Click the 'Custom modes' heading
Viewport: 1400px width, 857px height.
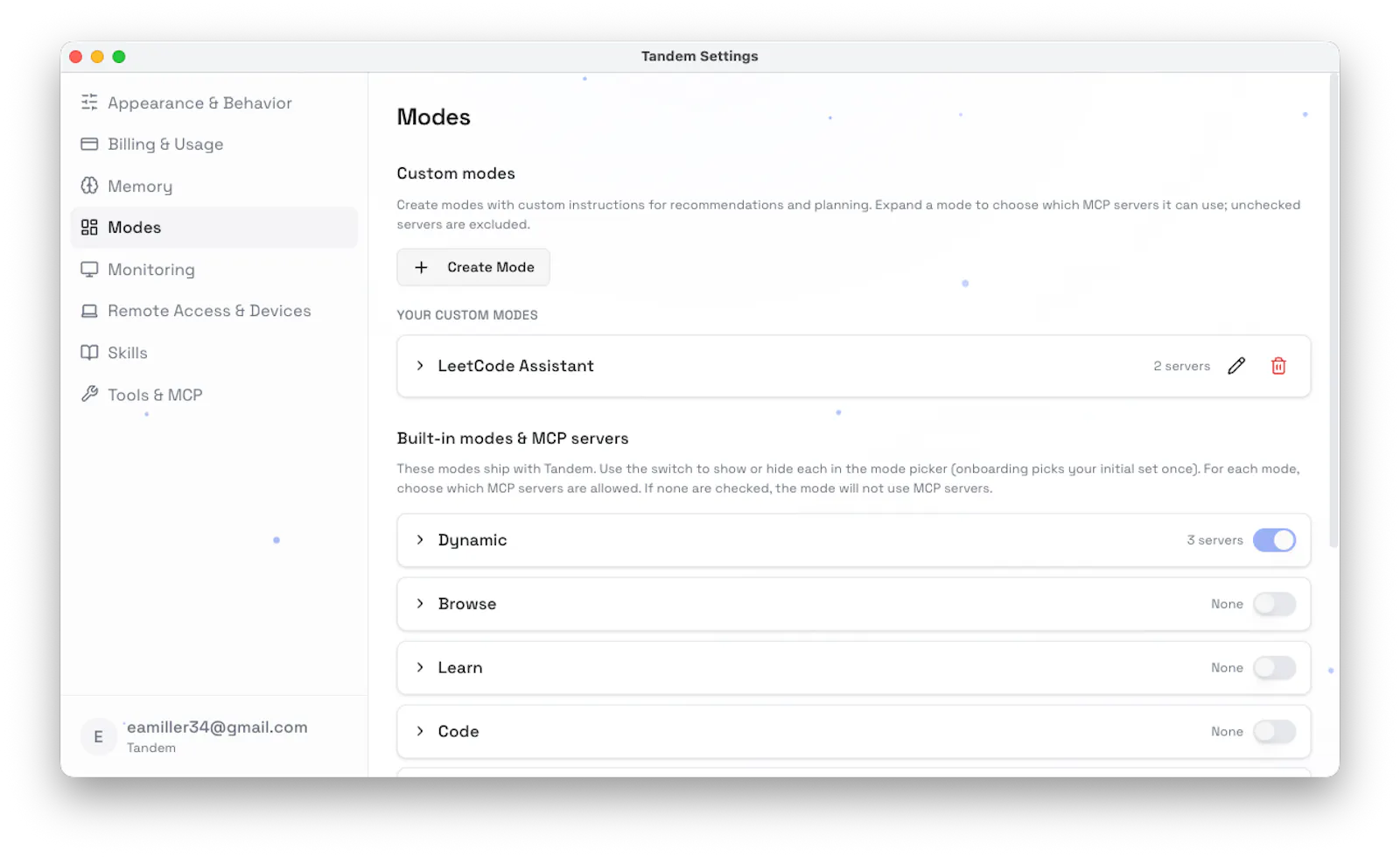[x=456, y=173]
